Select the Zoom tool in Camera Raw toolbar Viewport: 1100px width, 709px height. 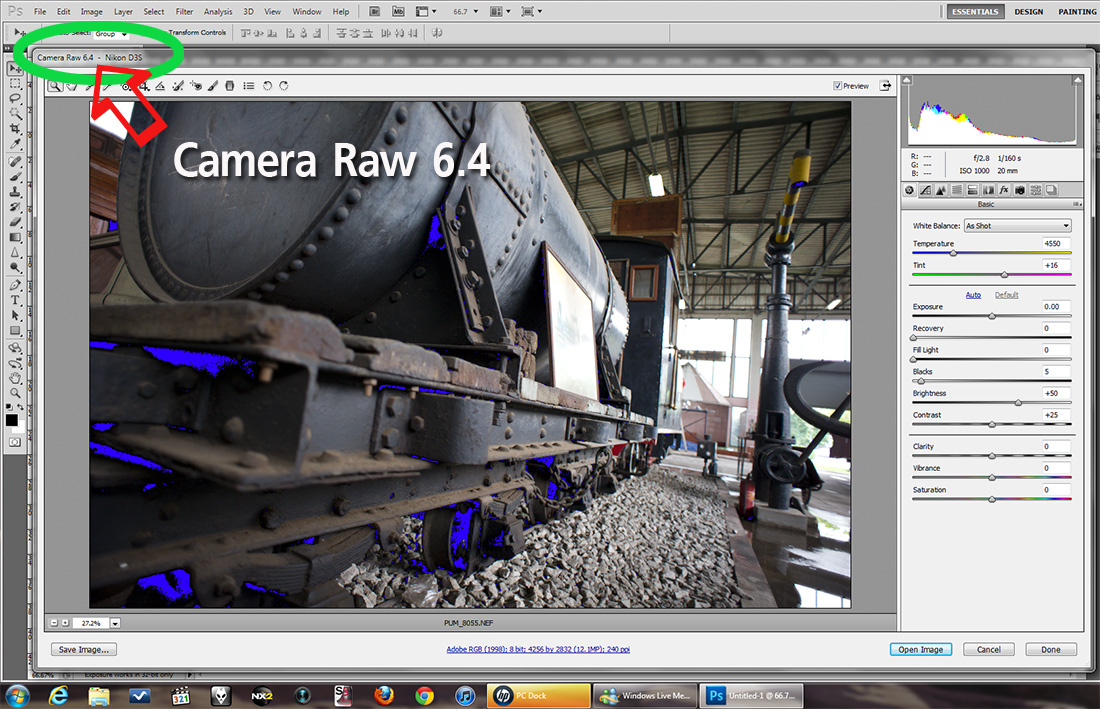tap(55, 86)
